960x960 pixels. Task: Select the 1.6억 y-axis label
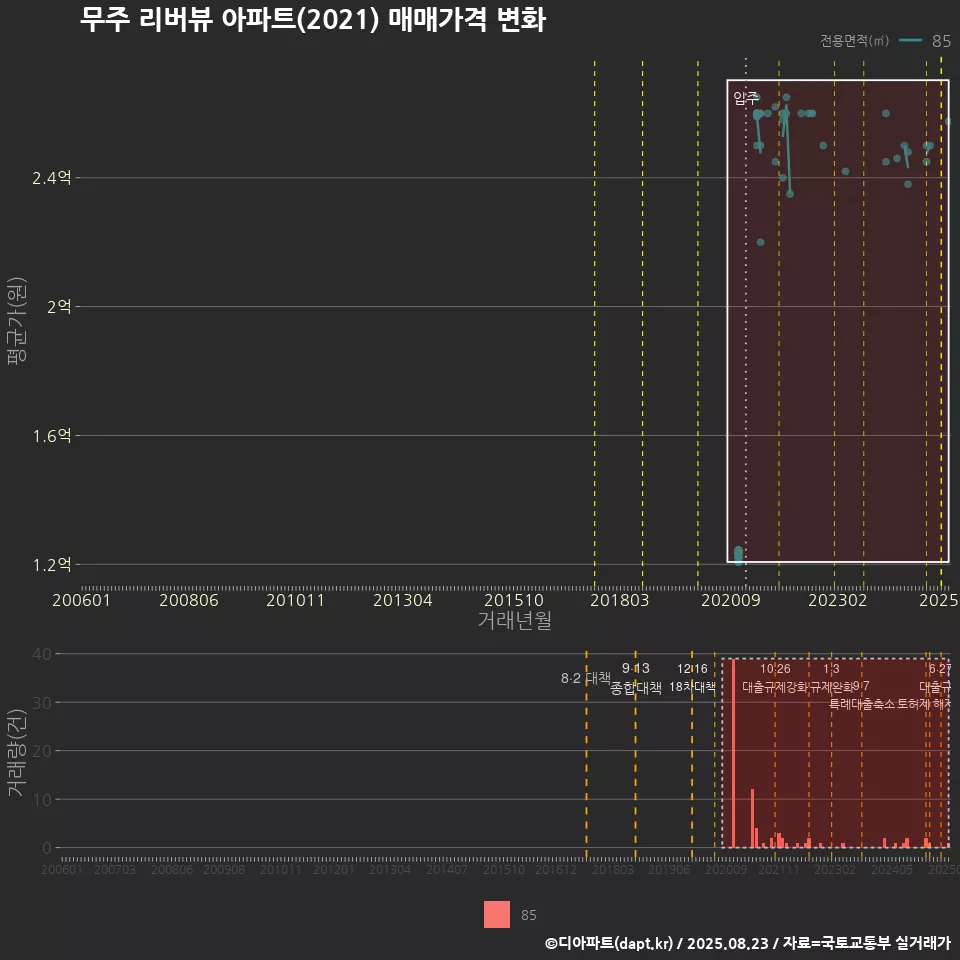(51, 435)
